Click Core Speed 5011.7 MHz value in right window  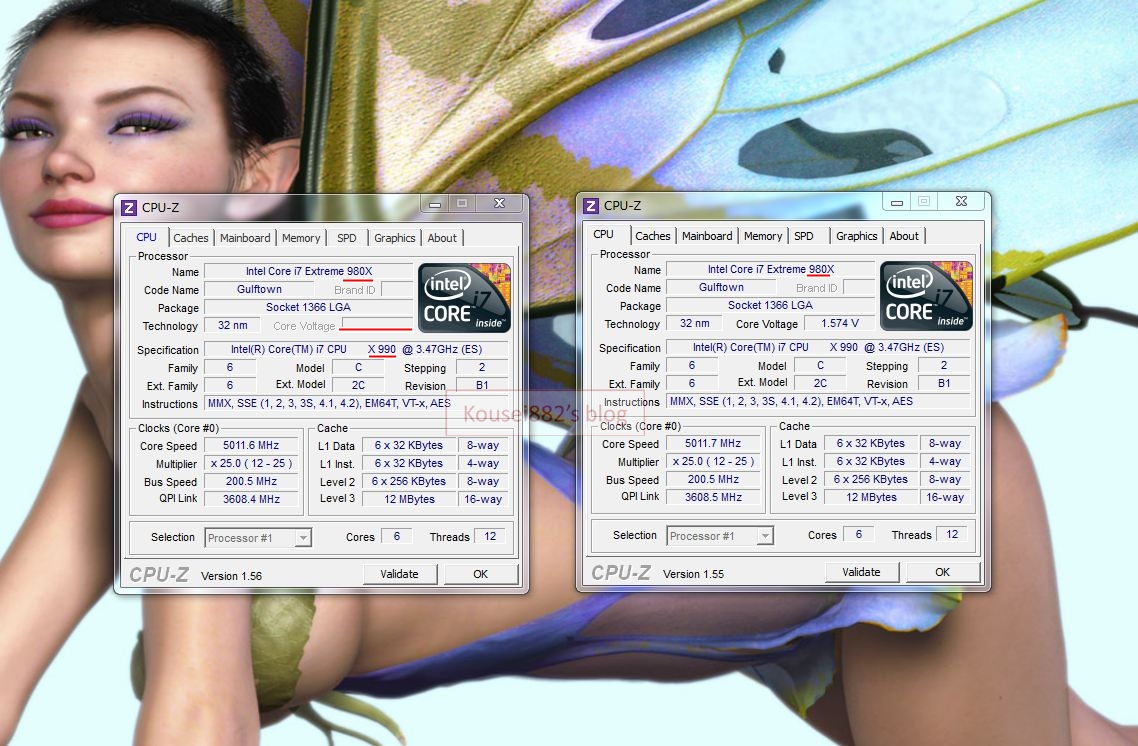(713, 443)
